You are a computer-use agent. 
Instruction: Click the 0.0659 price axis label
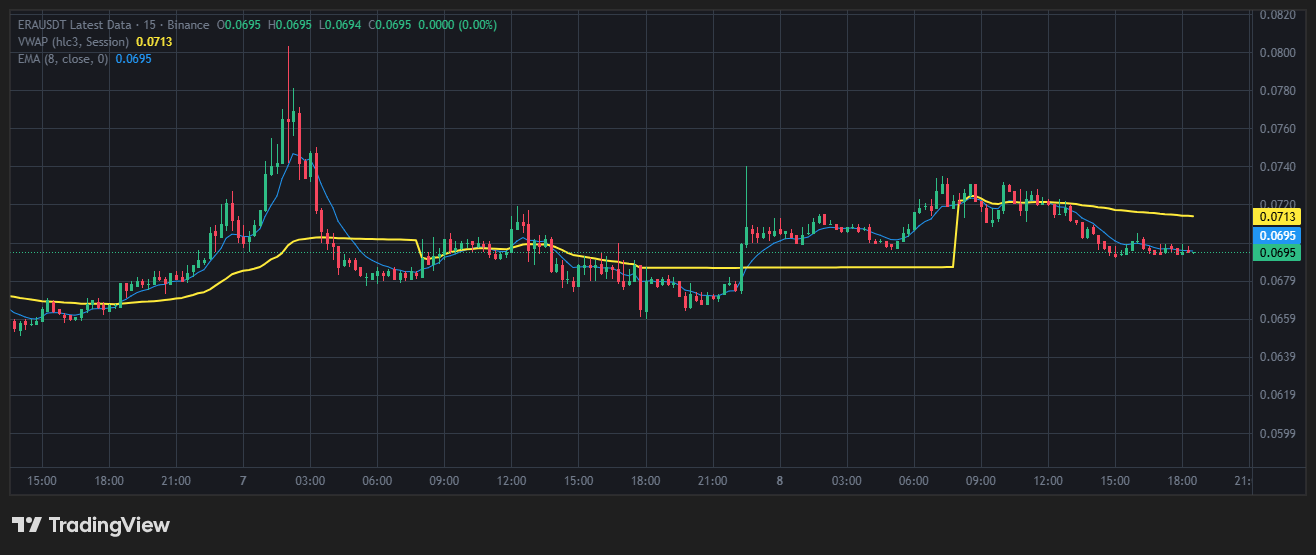point(1277,319)
